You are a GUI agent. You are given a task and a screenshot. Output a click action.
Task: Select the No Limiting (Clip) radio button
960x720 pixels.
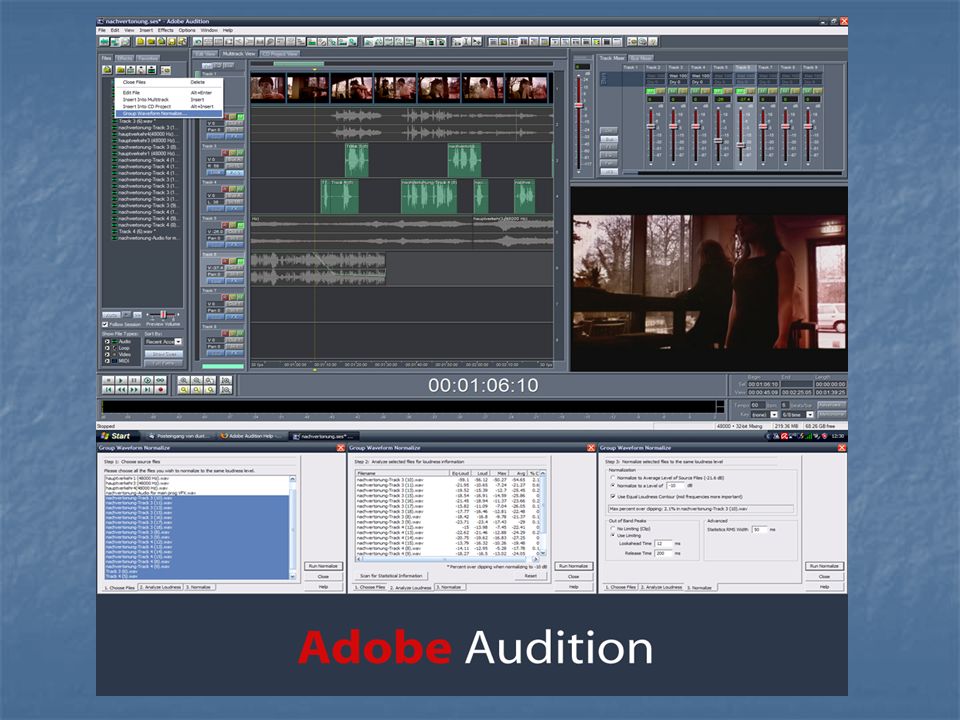[x=613, y=528]
